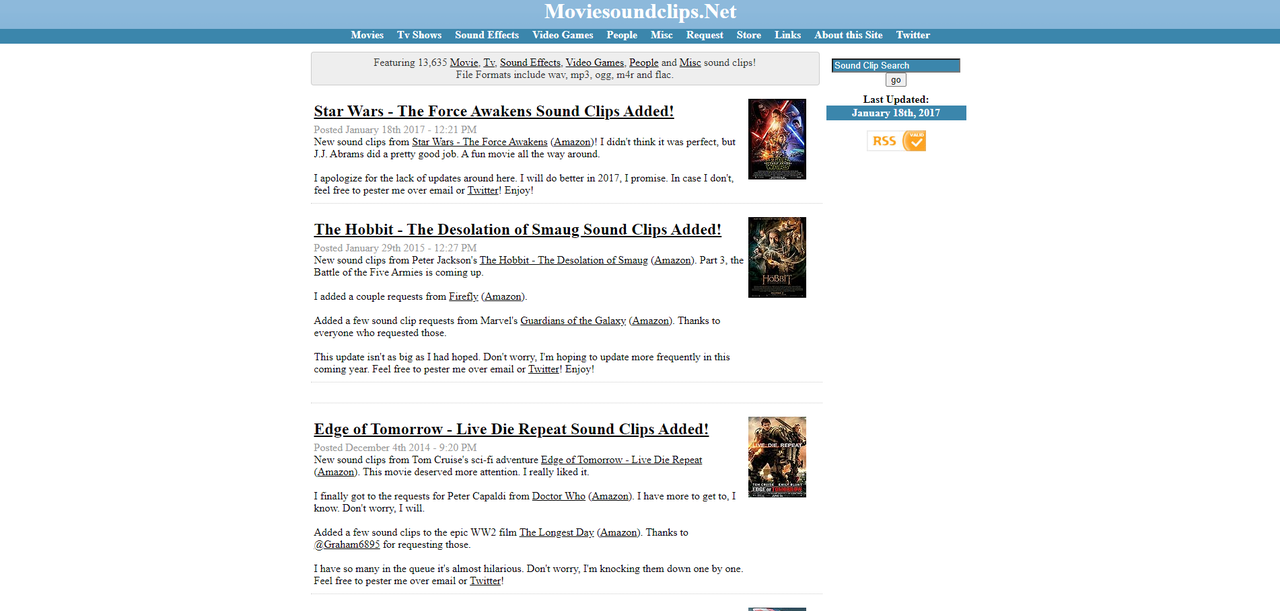This screenshot has height=611, width=1280.
Task: Open the Movies menu in navigation bar
Action: [367, 35]
